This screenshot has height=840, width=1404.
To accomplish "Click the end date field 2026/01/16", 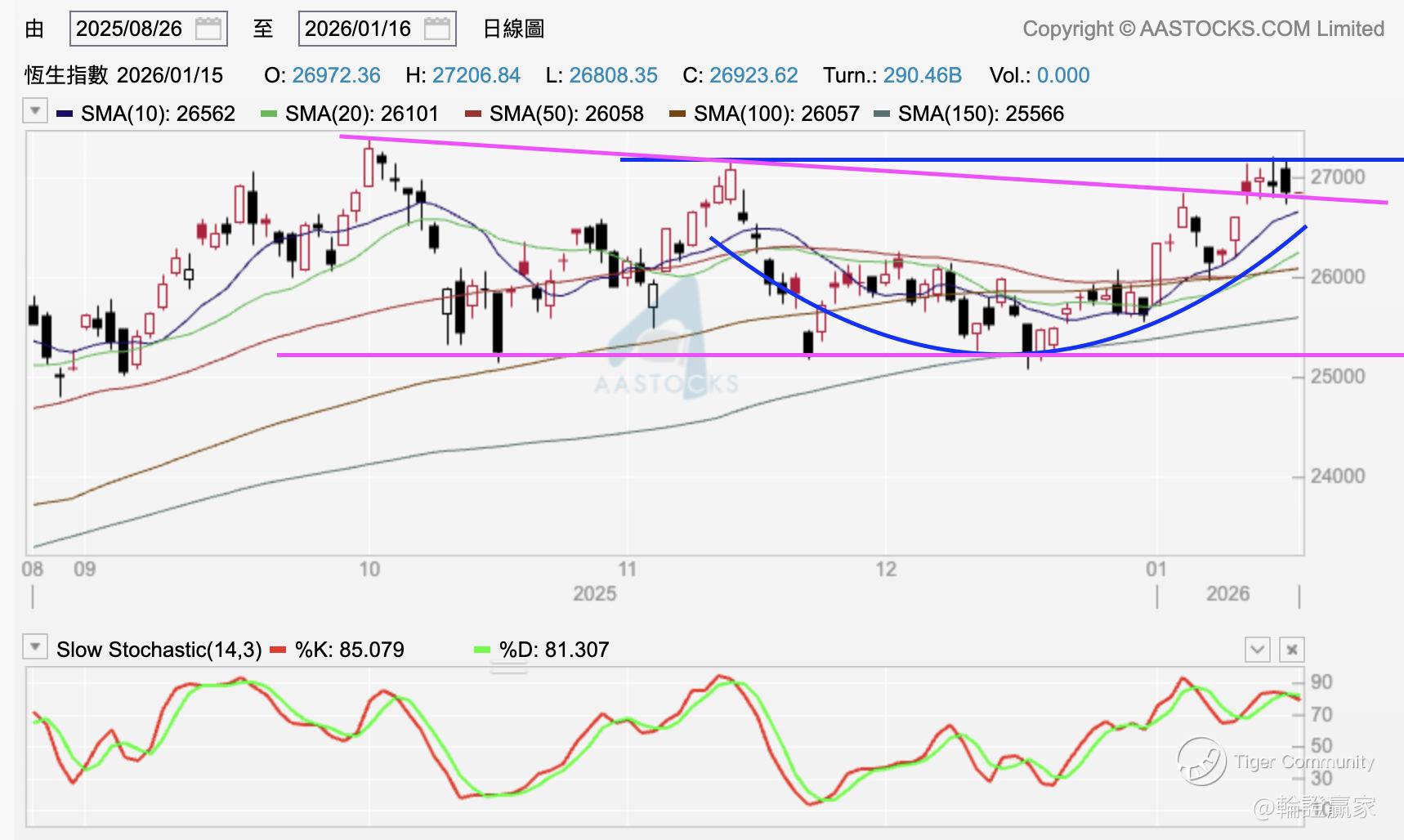I will pyautogui.click(x=378, y=29).
